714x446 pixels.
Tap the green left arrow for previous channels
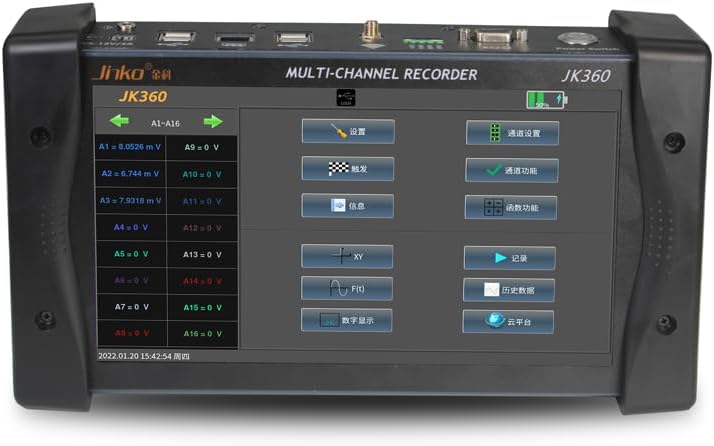coord(119,121)
